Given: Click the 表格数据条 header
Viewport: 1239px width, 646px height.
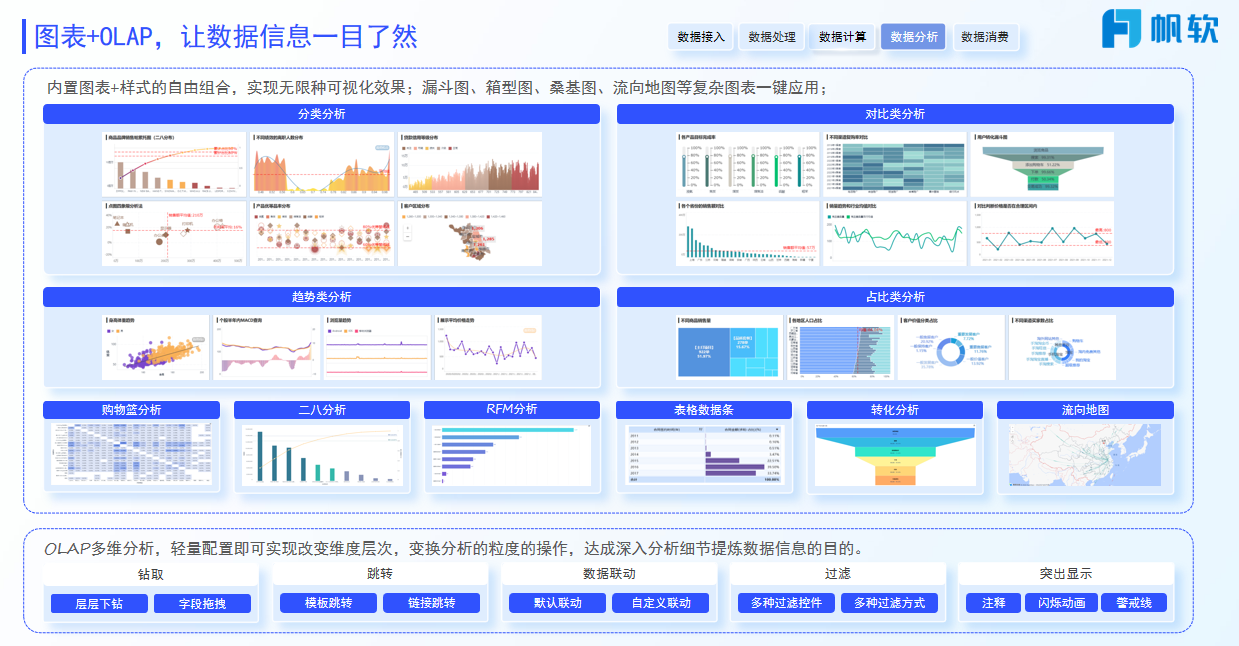Looking at the screenshot, I should [x=704, y=410].
